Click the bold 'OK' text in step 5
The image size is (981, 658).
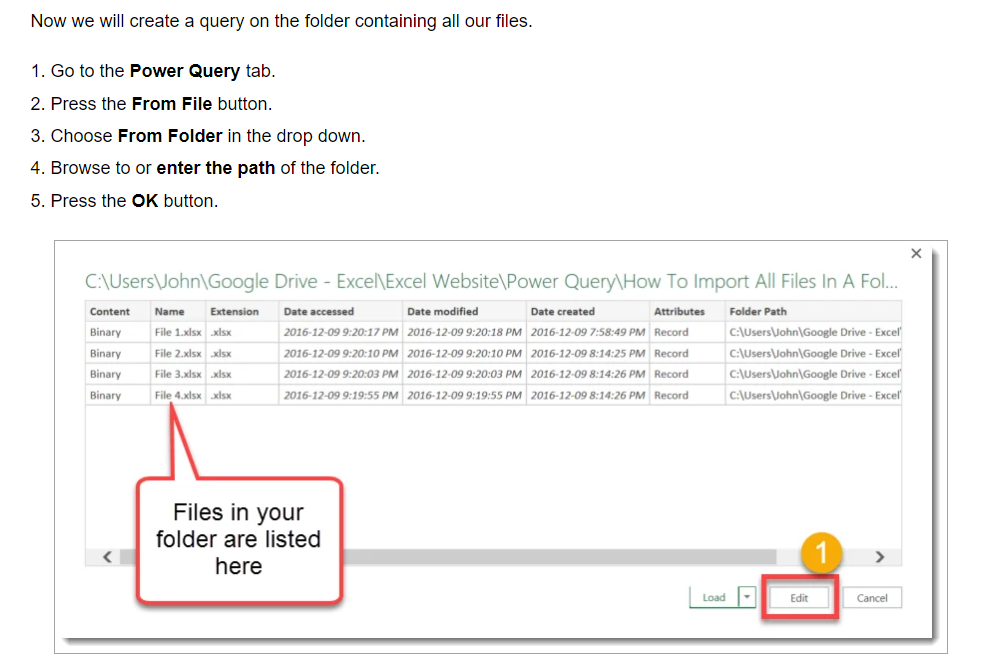click(x=145, y=201)
